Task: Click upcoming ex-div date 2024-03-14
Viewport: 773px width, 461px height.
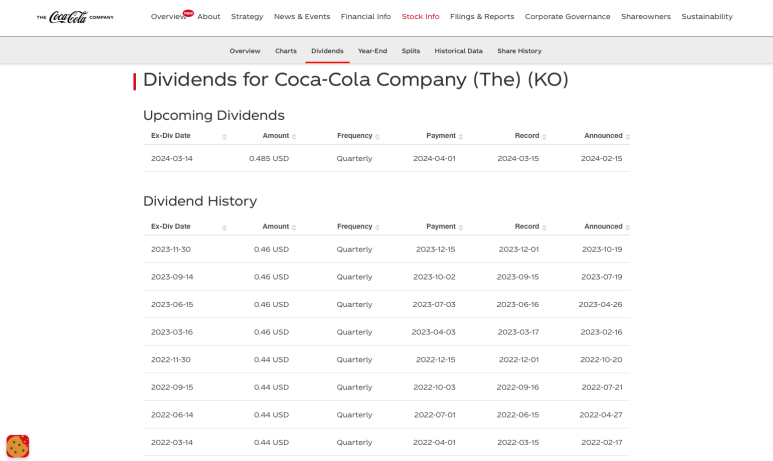Action: click(172, 158)
